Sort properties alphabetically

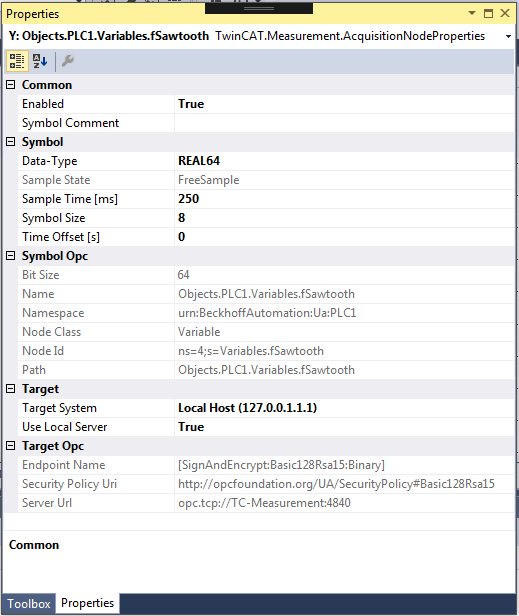tap(40, 61)
